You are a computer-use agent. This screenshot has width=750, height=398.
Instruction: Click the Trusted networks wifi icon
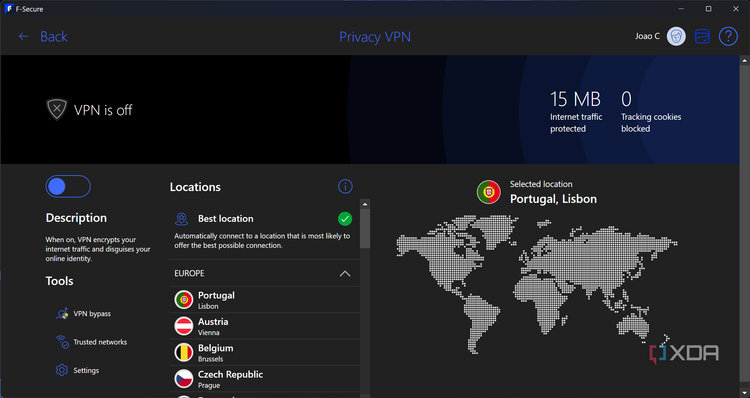pyautogui.click(x=62, y=342)
